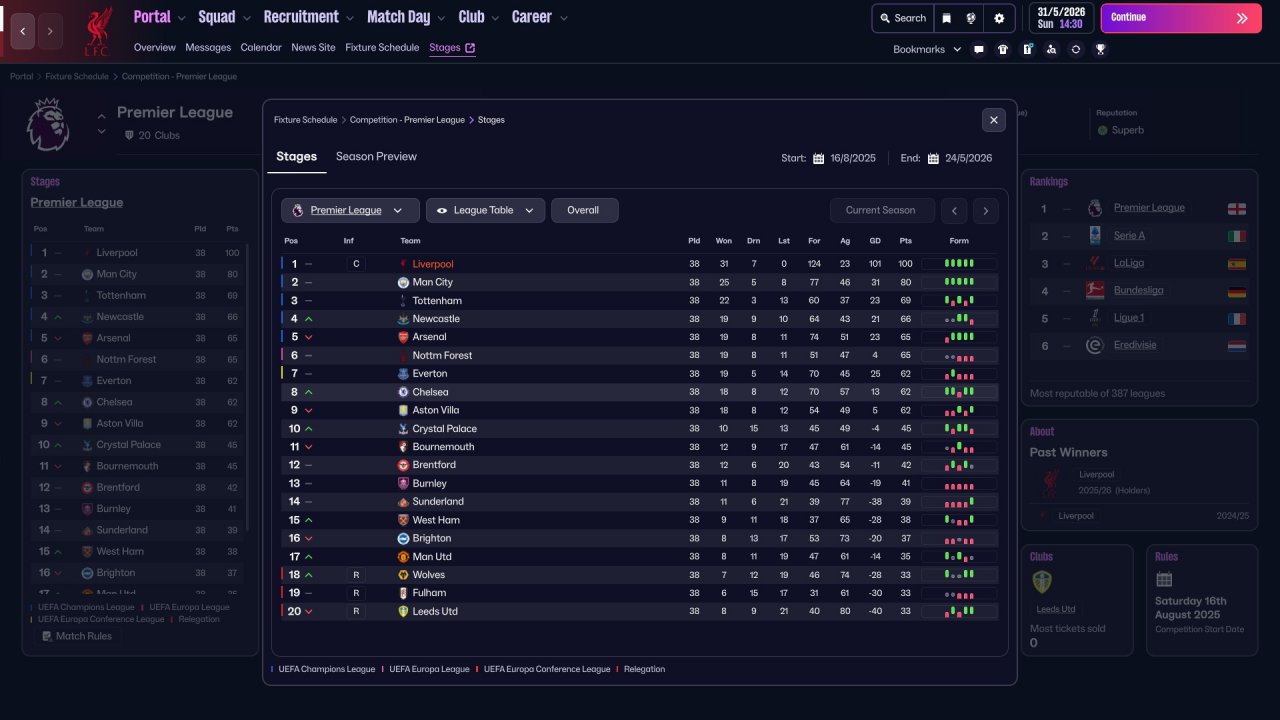Open Match Rules behind the dialog
The height and width of the screenshot is (720, 1280).
click(76, 636)
